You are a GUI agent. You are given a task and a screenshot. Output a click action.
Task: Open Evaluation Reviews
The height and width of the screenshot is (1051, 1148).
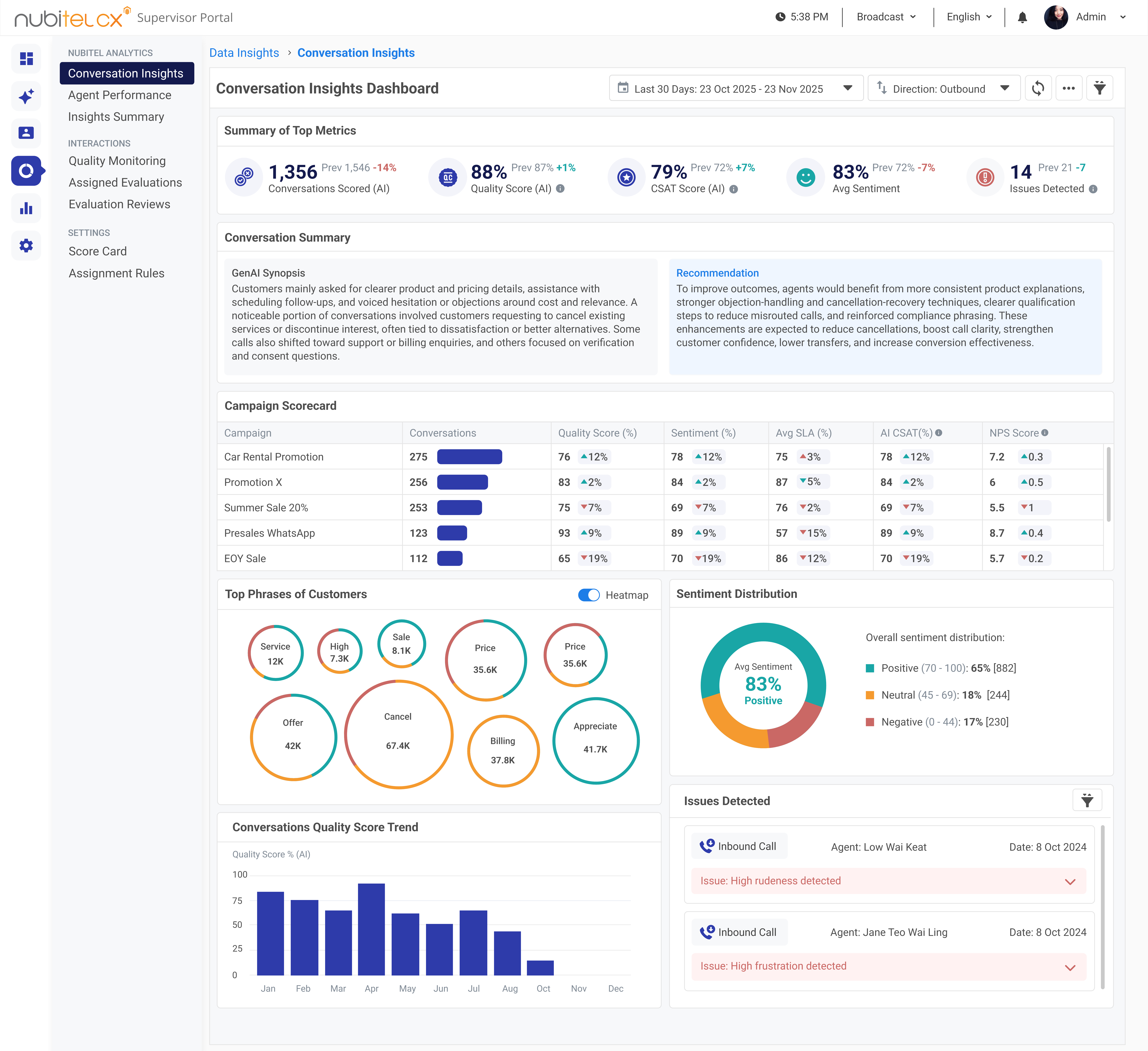(120, 205)
